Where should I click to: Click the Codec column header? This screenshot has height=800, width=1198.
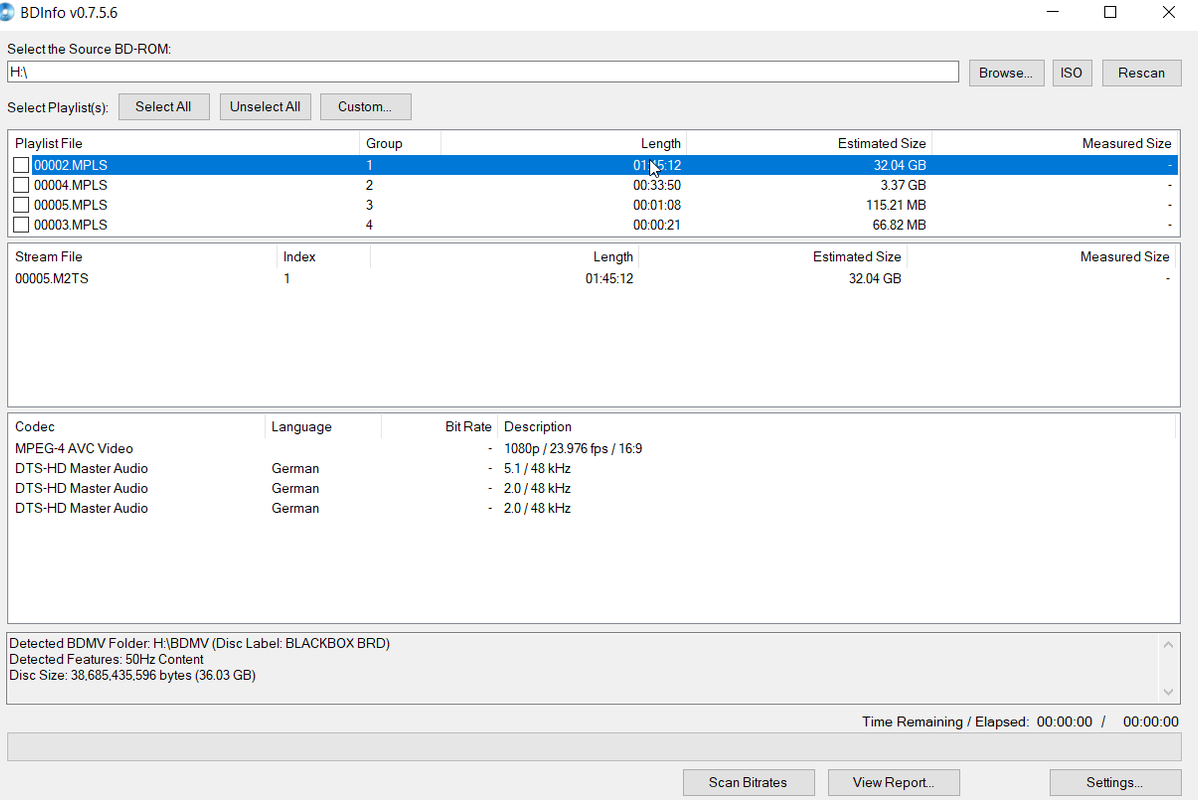(137, 426)
